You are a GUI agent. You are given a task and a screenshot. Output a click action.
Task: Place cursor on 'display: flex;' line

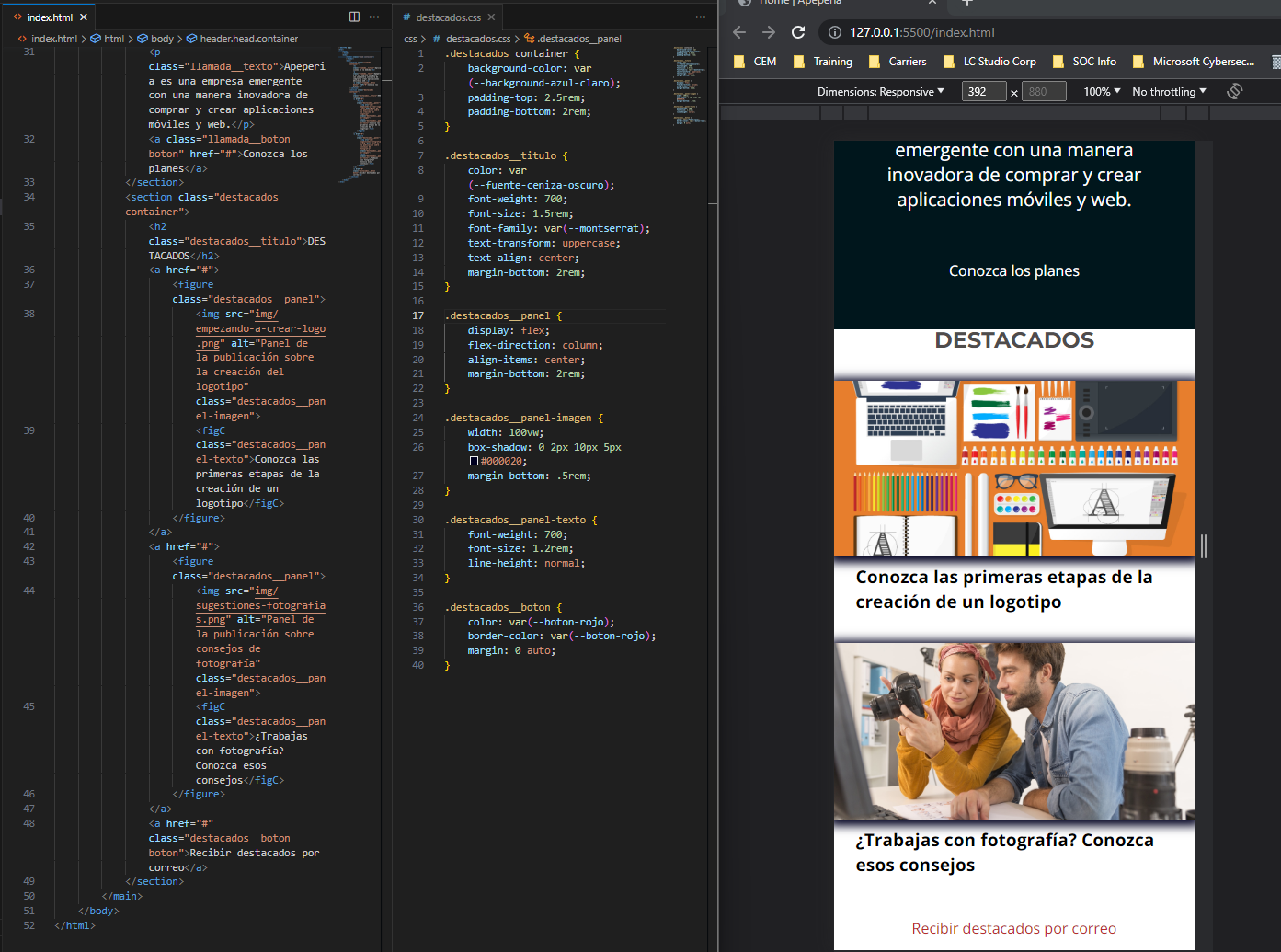pyautogui.click(x=509, y=330)
